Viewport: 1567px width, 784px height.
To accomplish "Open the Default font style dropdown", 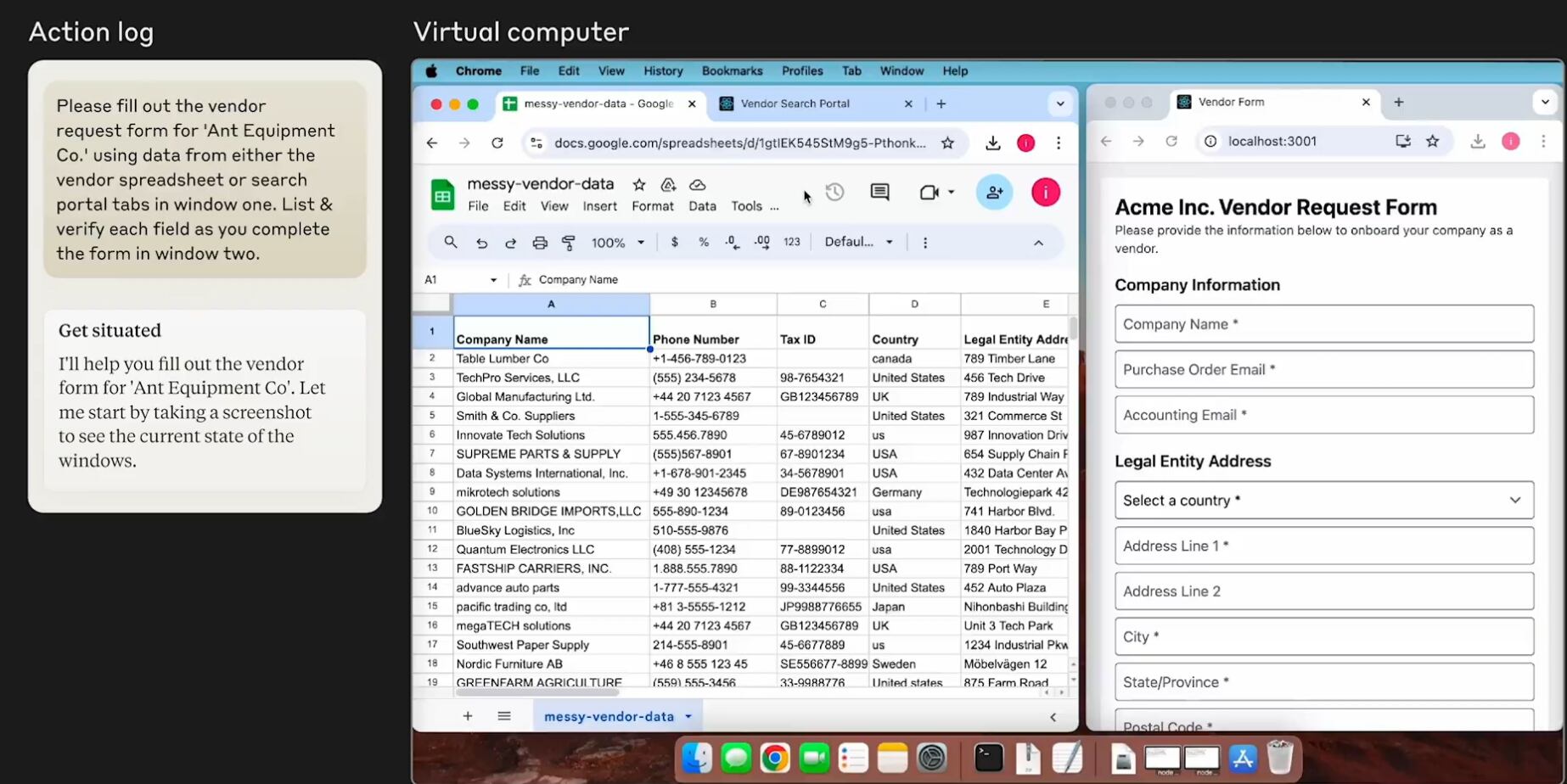I will click(x=857, y=242).
